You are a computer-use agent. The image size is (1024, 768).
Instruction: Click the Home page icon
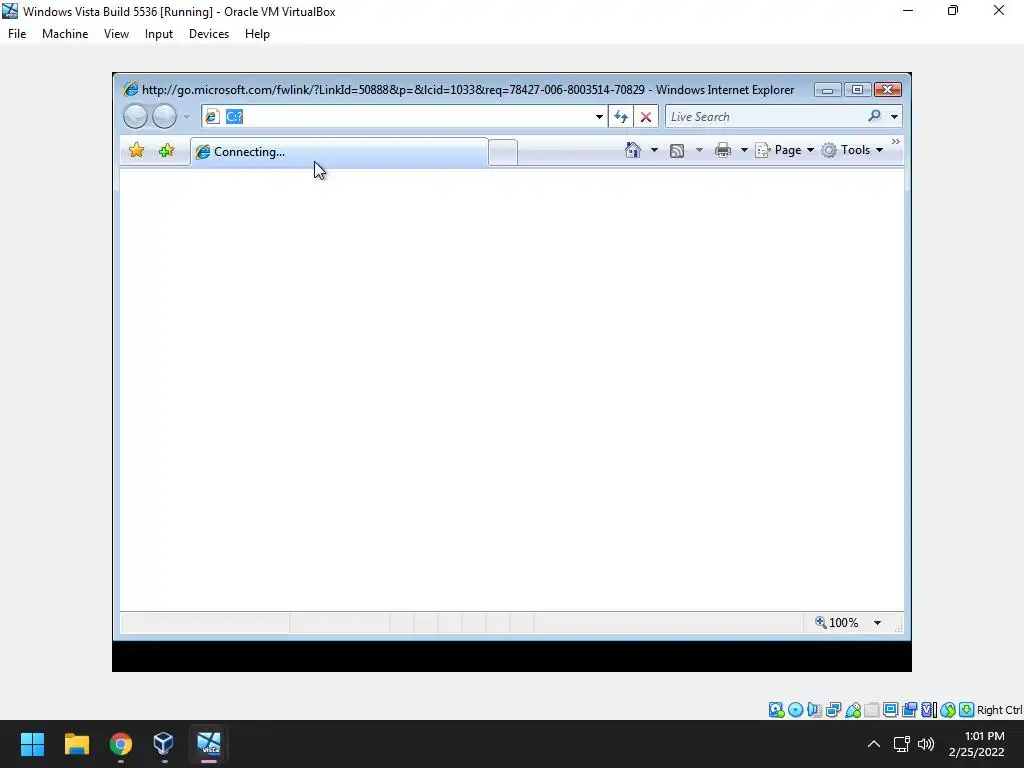click(633, 150)
